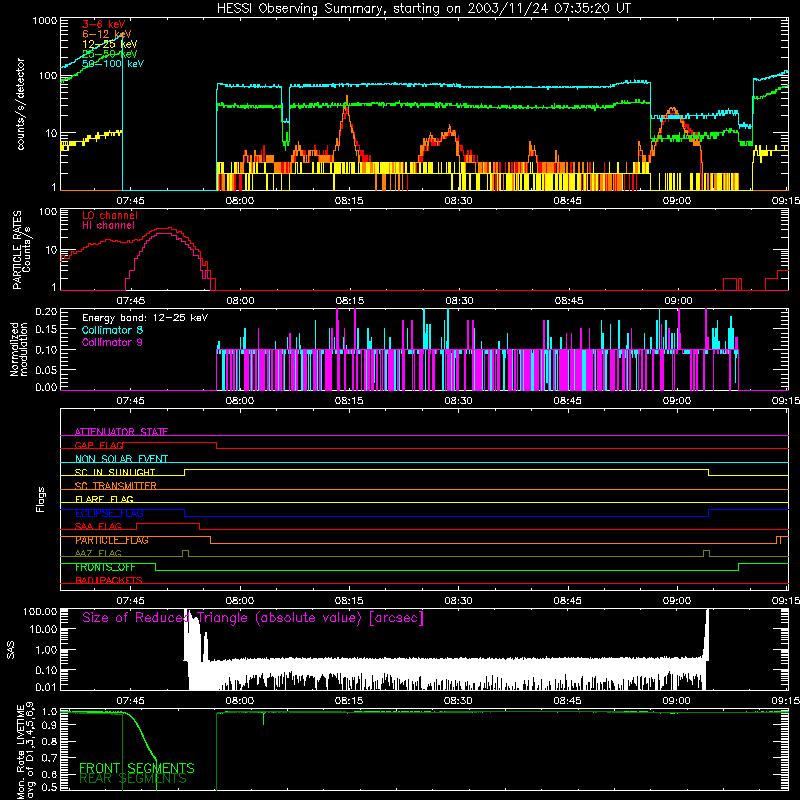The image size is (800, 800).
Task: Select the '6-12 keV' legend label
Action: pos(107,34)
